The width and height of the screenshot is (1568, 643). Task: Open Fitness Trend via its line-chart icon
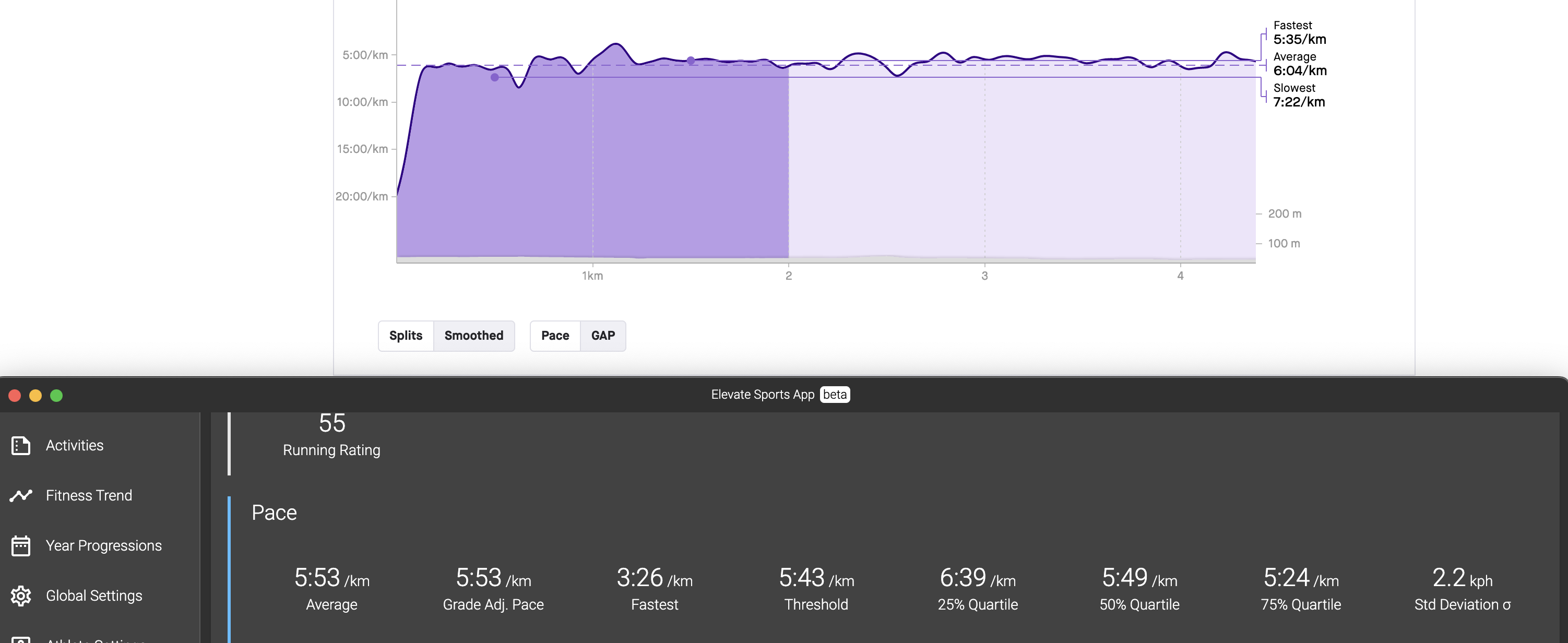21,495
